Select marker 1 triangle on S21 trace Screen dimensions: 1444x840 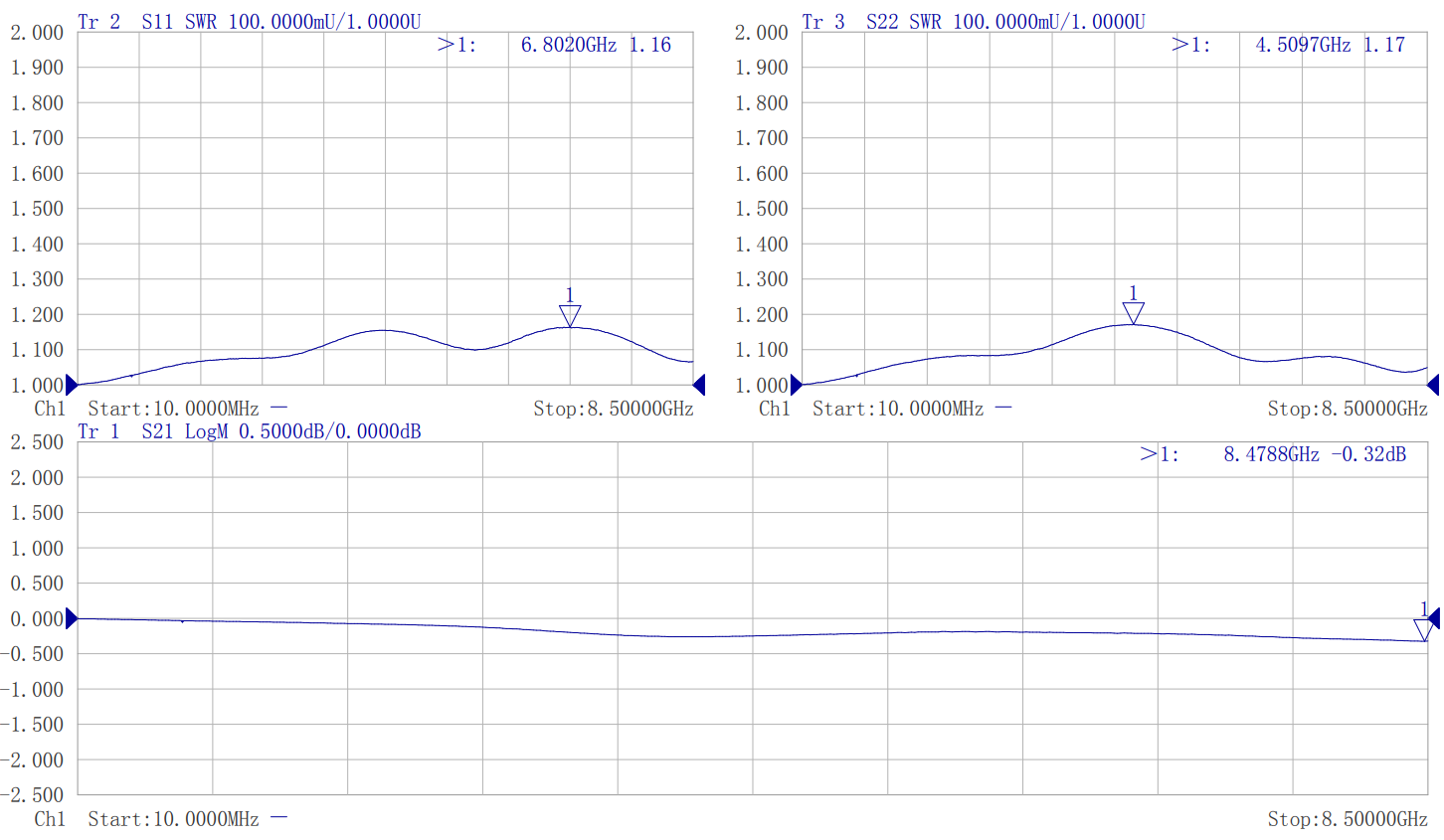point(1423,629)
